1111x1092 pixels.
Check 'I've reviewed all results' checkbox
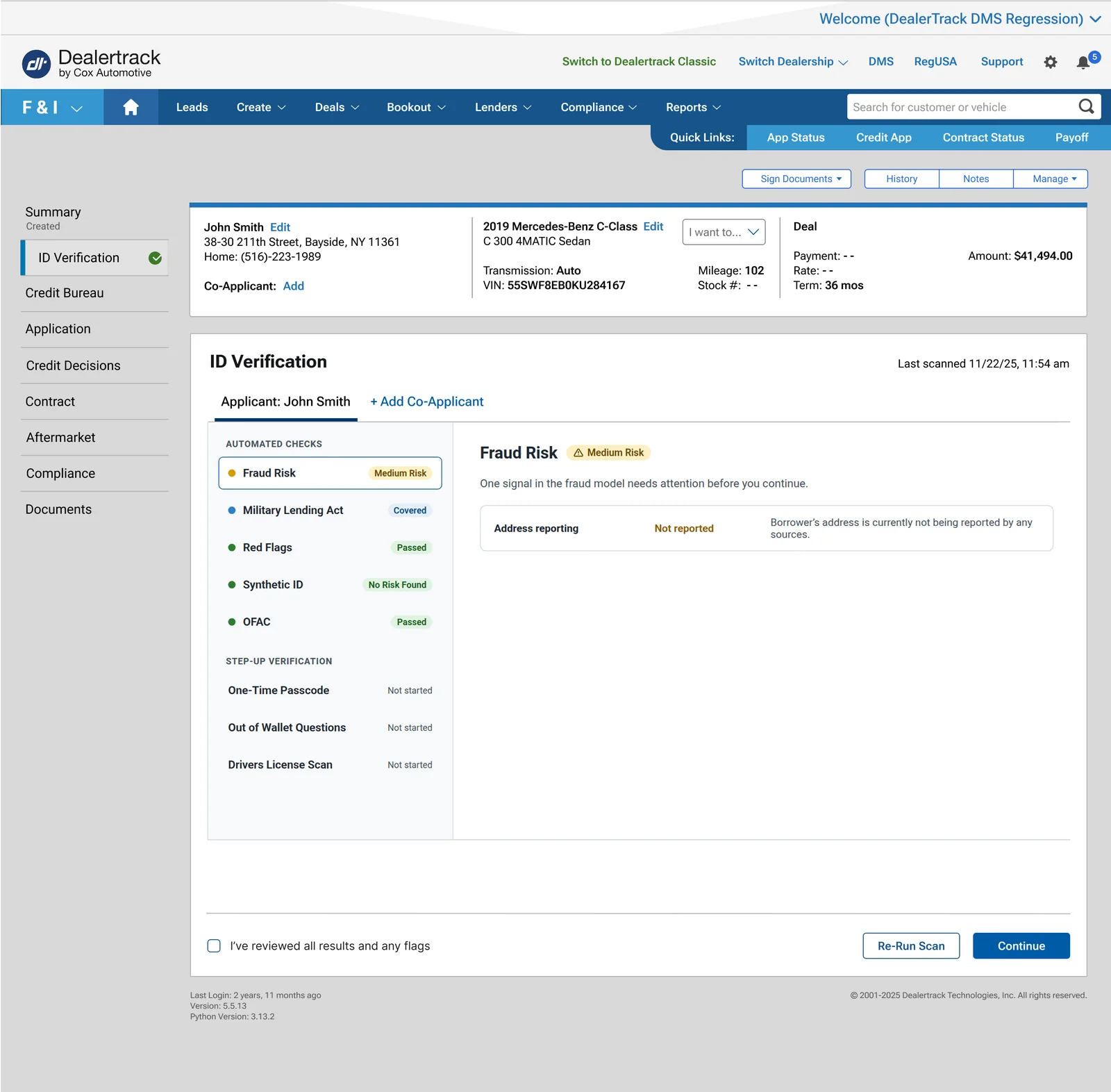[x=214, y=945]
